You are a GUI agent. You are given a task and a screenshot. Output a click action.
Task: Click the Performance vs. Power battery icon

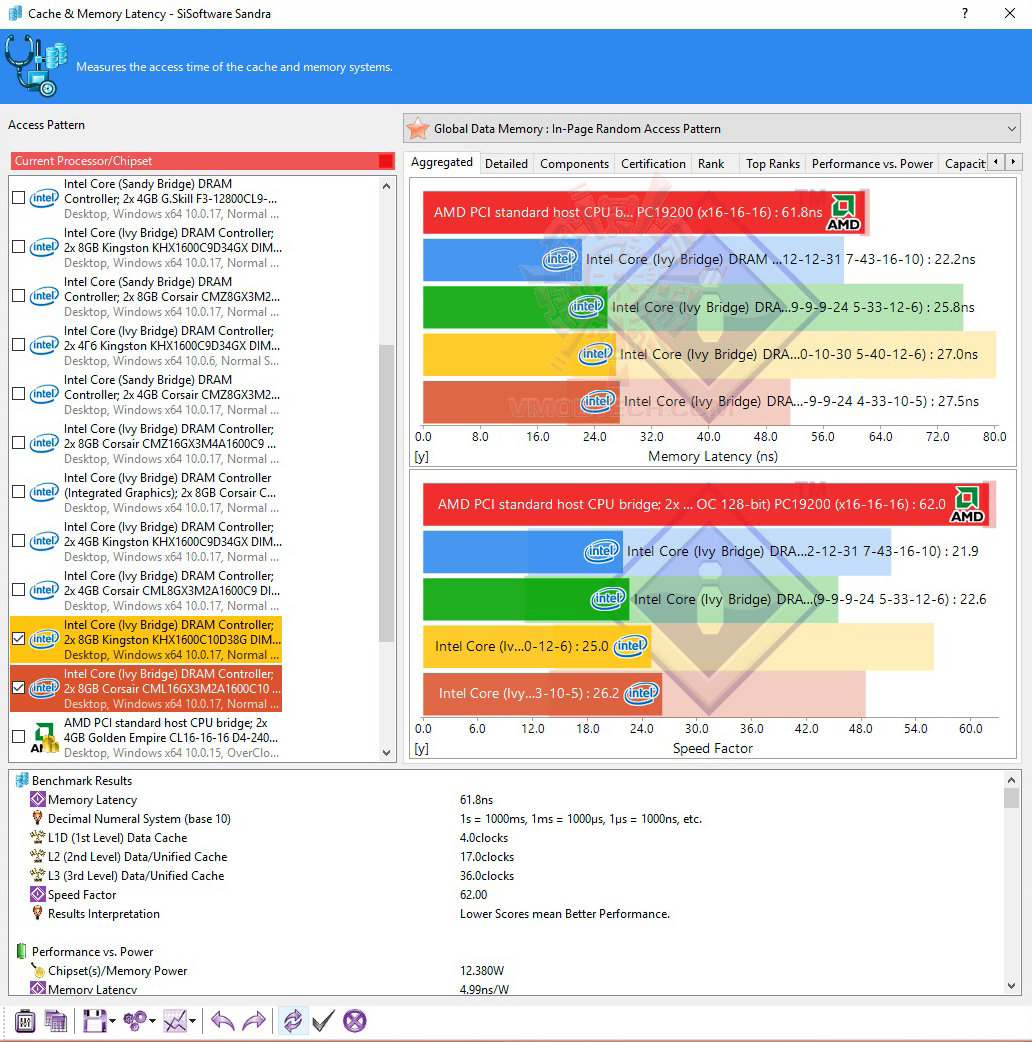22,951
